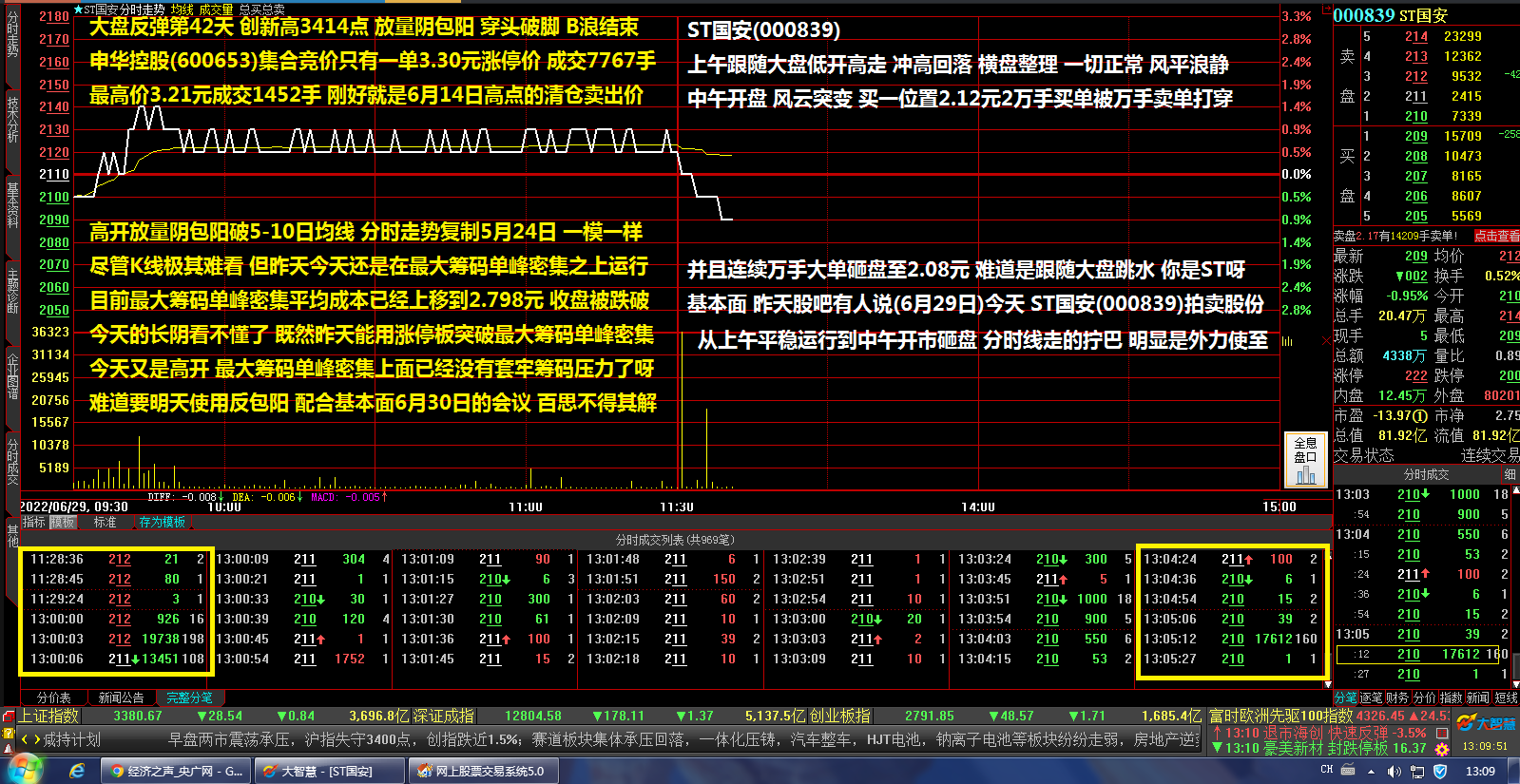This screenshot has height=784, width=1520.
Task: Open the 分价表 bottom tab
Action: pyautogui.click(x=53, y=698)
